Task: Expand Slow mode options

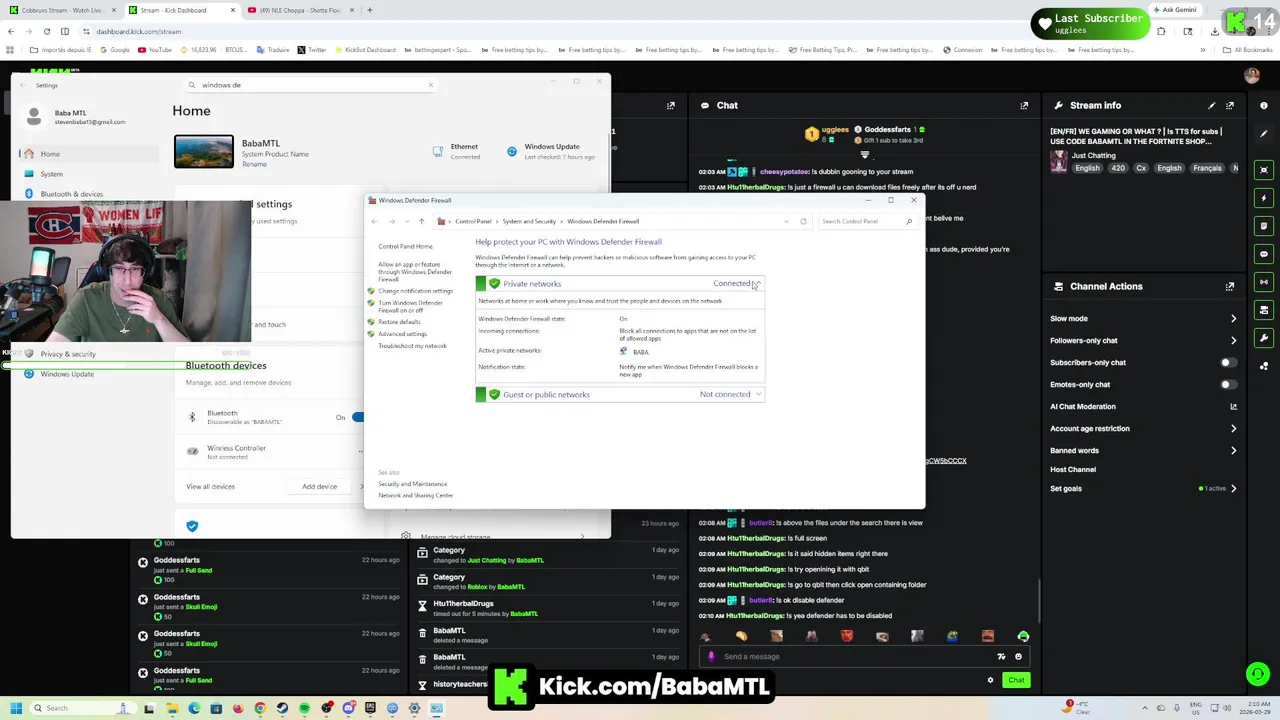Action: tap(1233, 319)
